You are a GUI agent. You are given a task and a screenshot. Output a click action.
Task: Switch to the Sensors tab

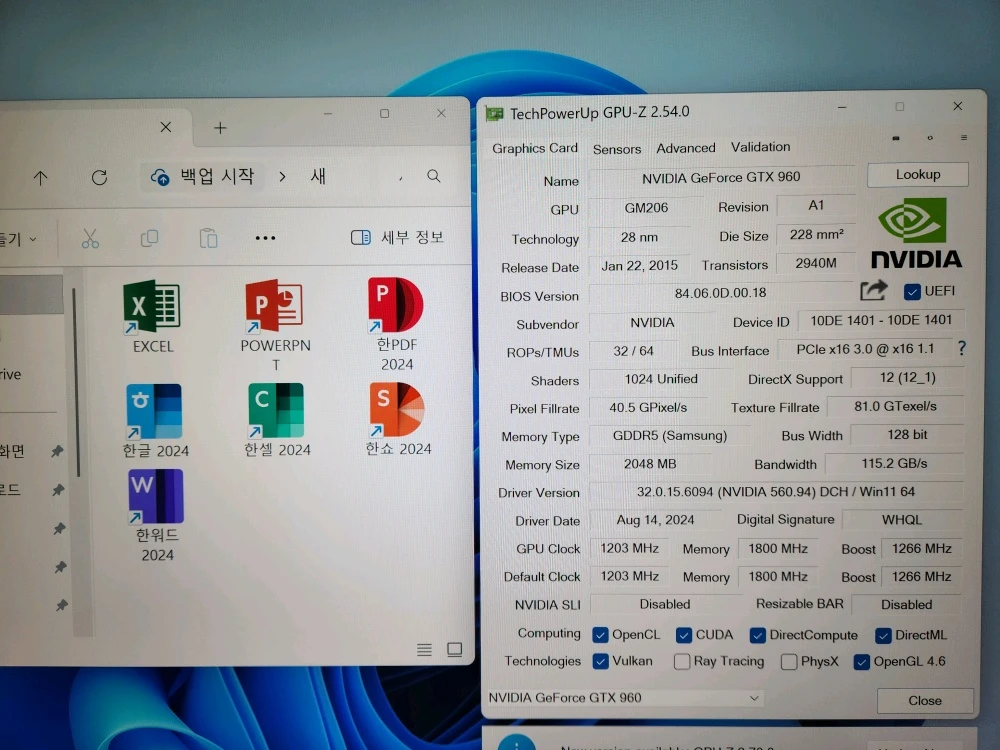617,149
